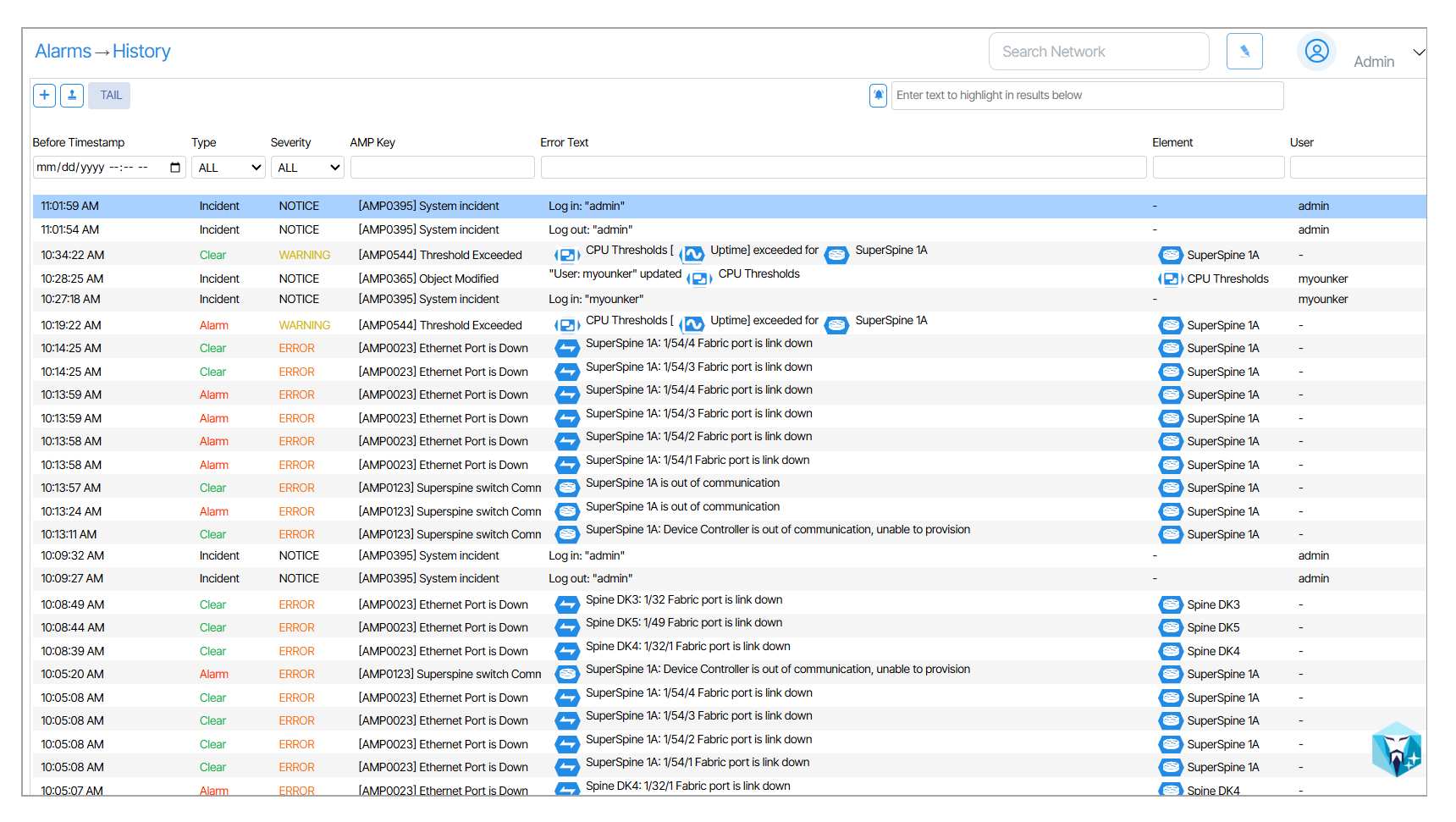Screen dimensions: 1456x822
Task: Open the Type filter dropdown
Action: point(228,168)
